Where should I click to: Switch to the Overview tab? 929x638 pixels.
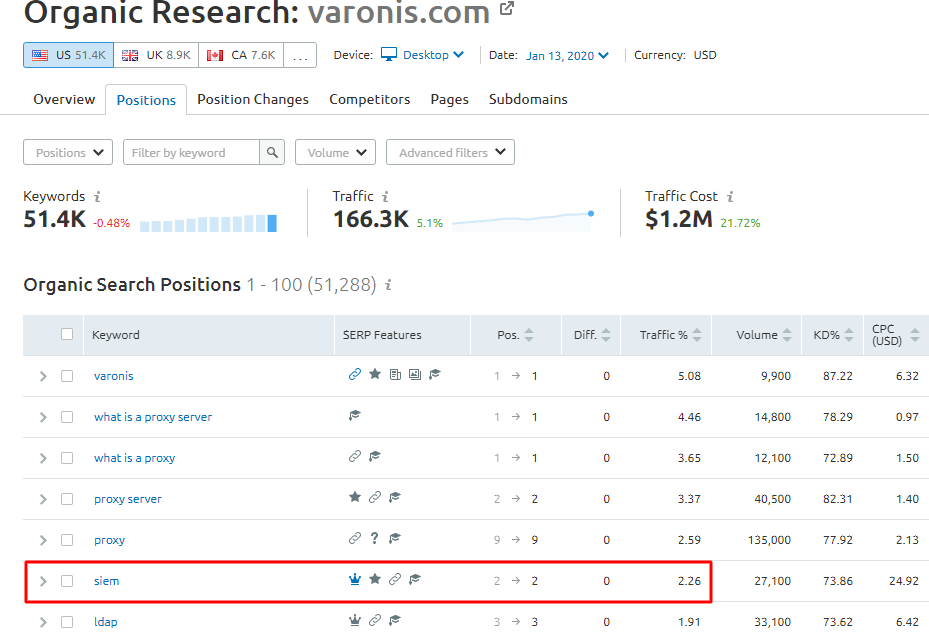click(64, 99)
